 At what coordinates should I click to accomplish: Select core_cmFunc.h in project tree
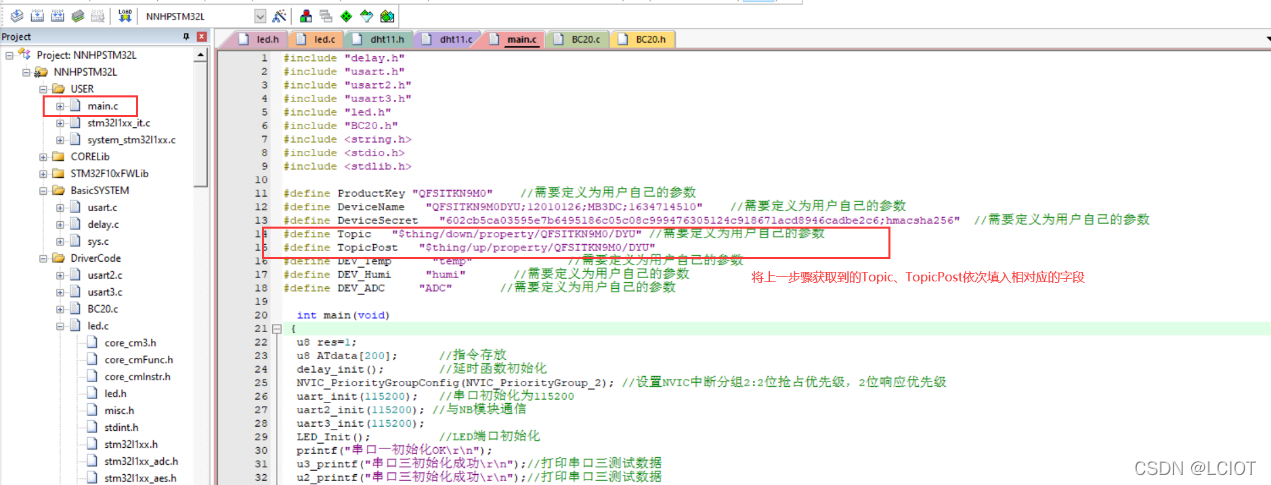coord(138,360)
